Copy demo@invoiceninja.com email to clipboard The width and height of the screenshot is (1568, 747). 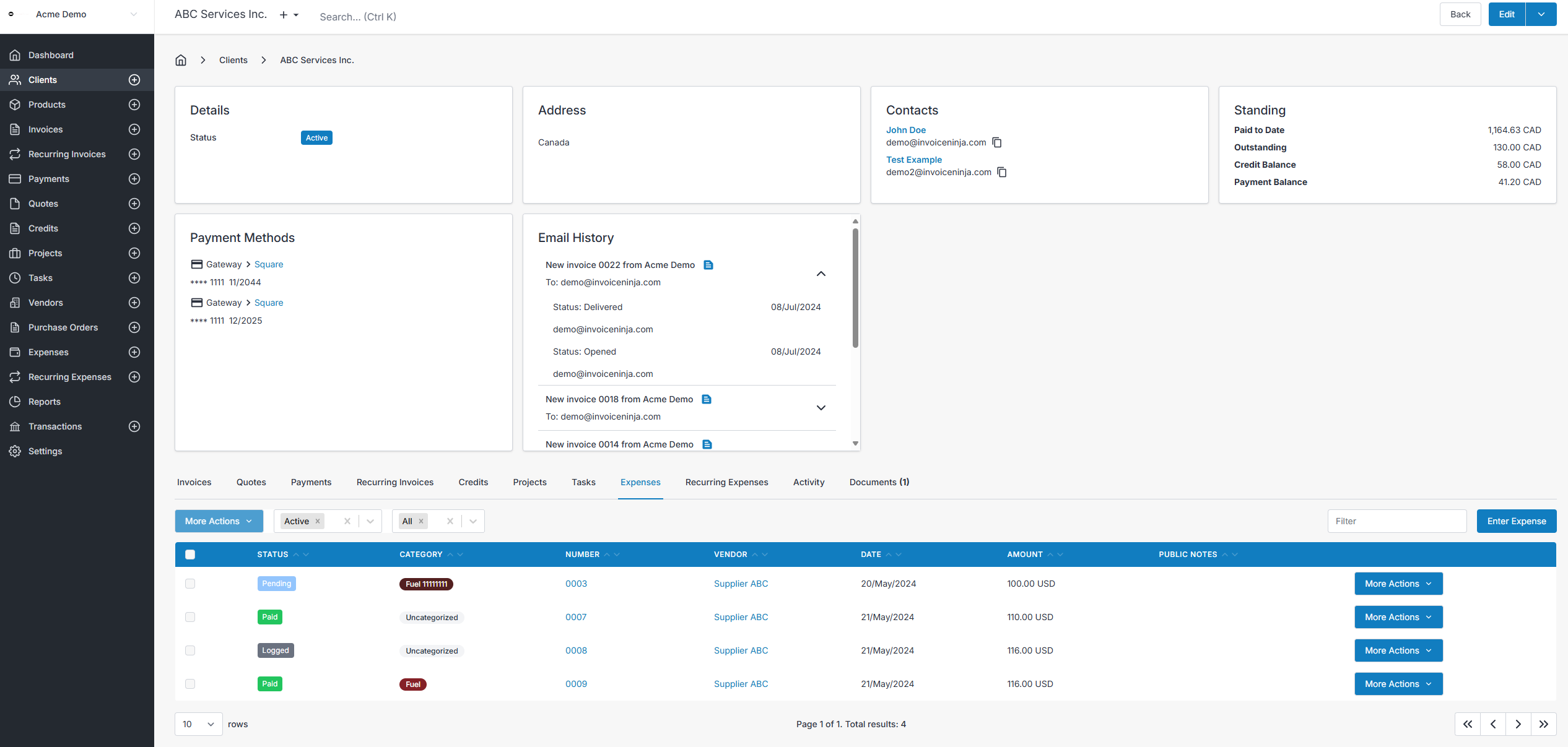[997, 142]
